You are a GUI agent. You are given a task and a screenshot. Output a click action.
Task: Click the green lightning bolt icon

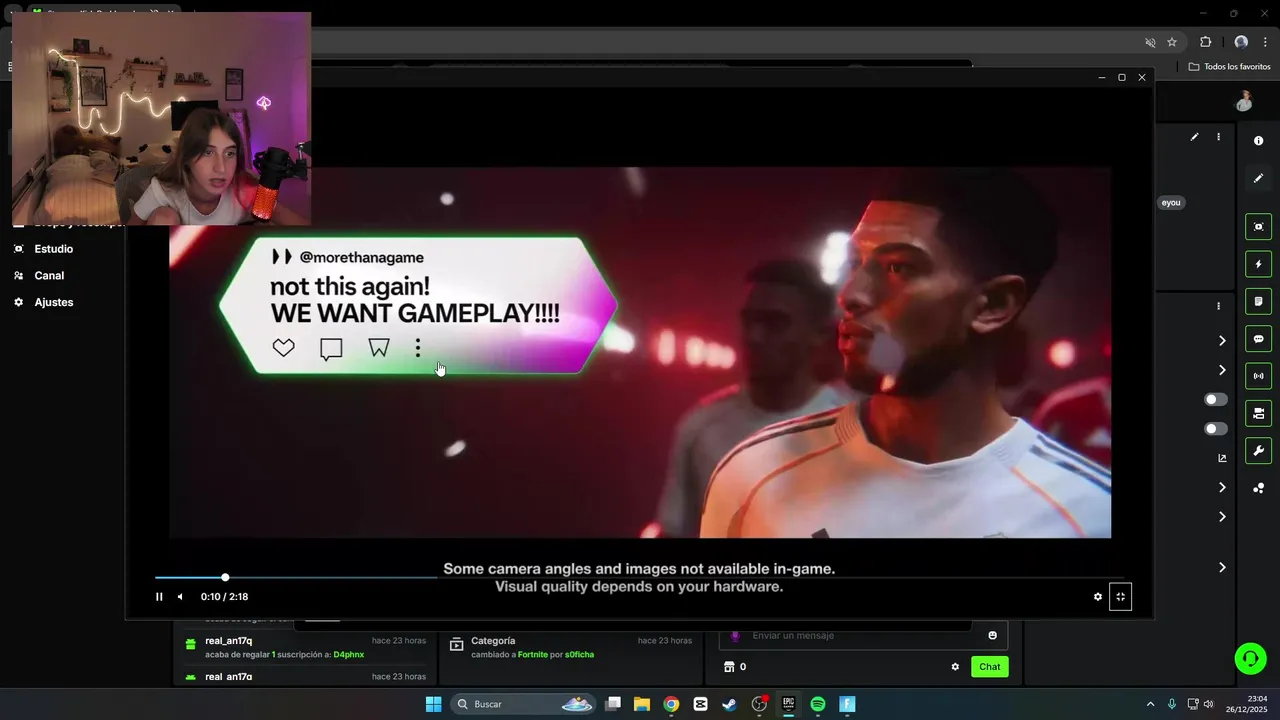(x=1259, y=264)
